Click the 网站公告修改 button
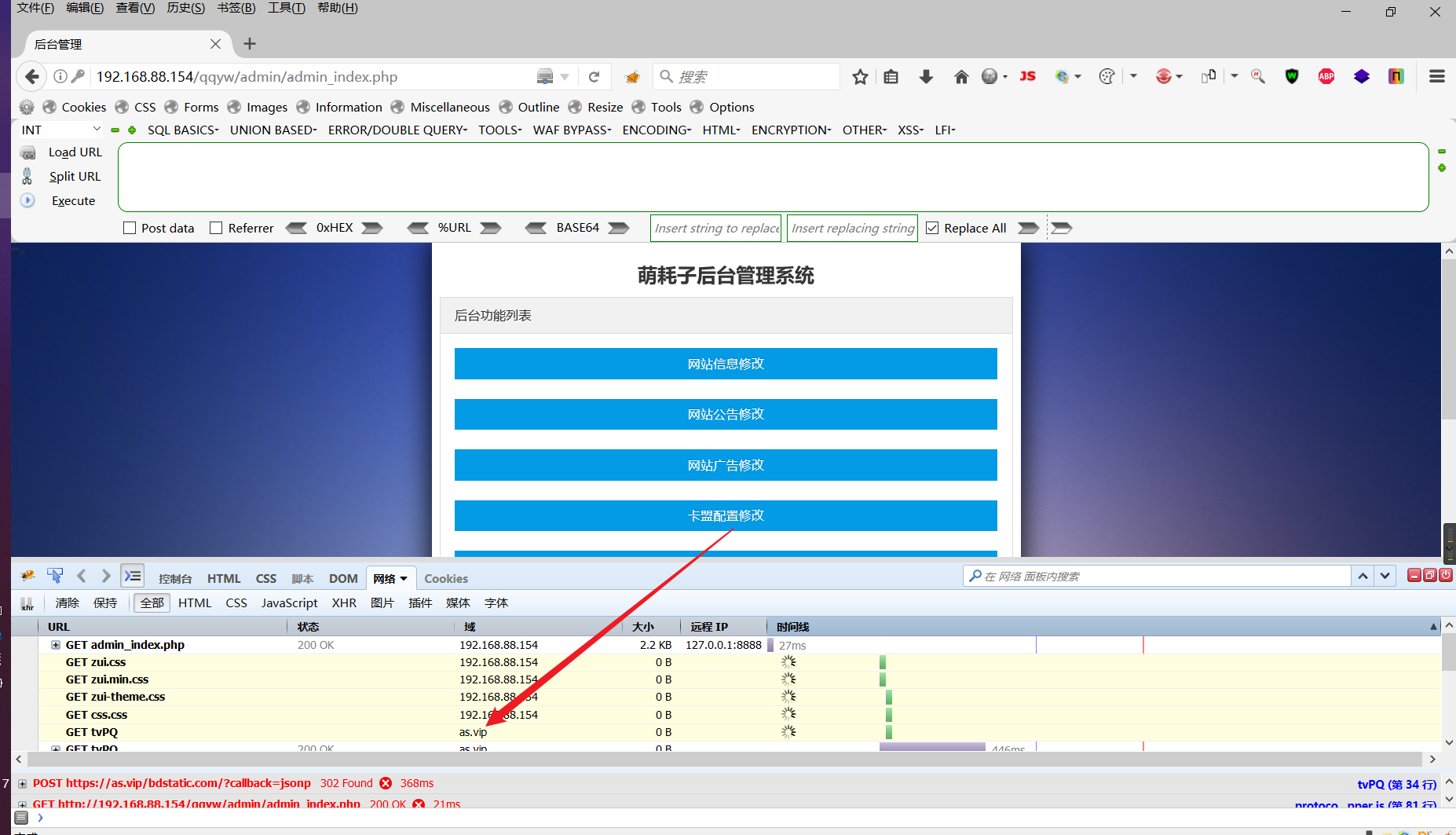Image resolution: width=1456 pixels, height=835 pixels. 726,414
